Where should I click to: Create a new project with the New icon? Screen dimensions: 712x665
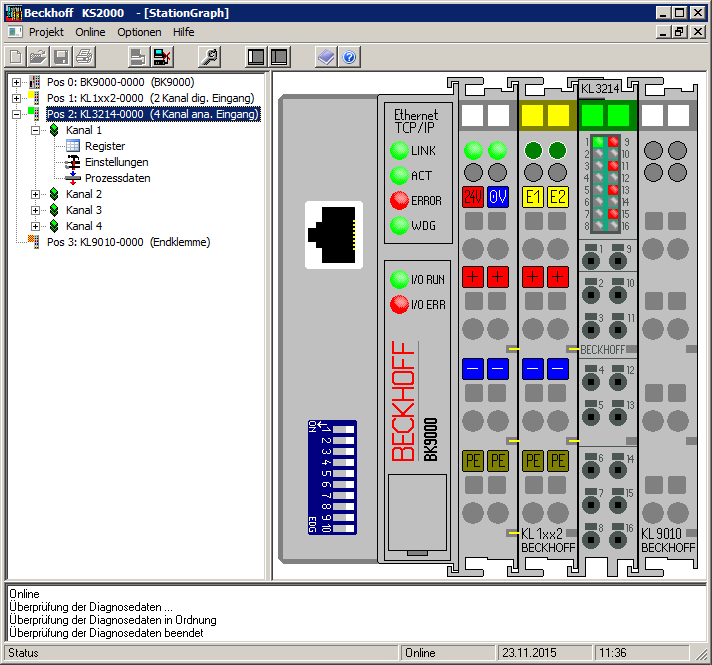coord(16,57)
